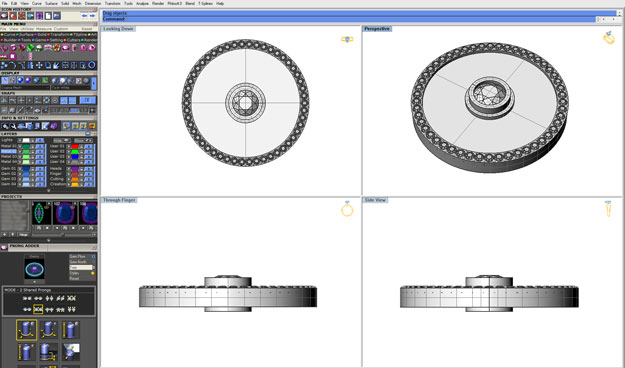Click the forward arrow in Icon History
Viewport: 625px width, 368px height.
click(92, 16)
